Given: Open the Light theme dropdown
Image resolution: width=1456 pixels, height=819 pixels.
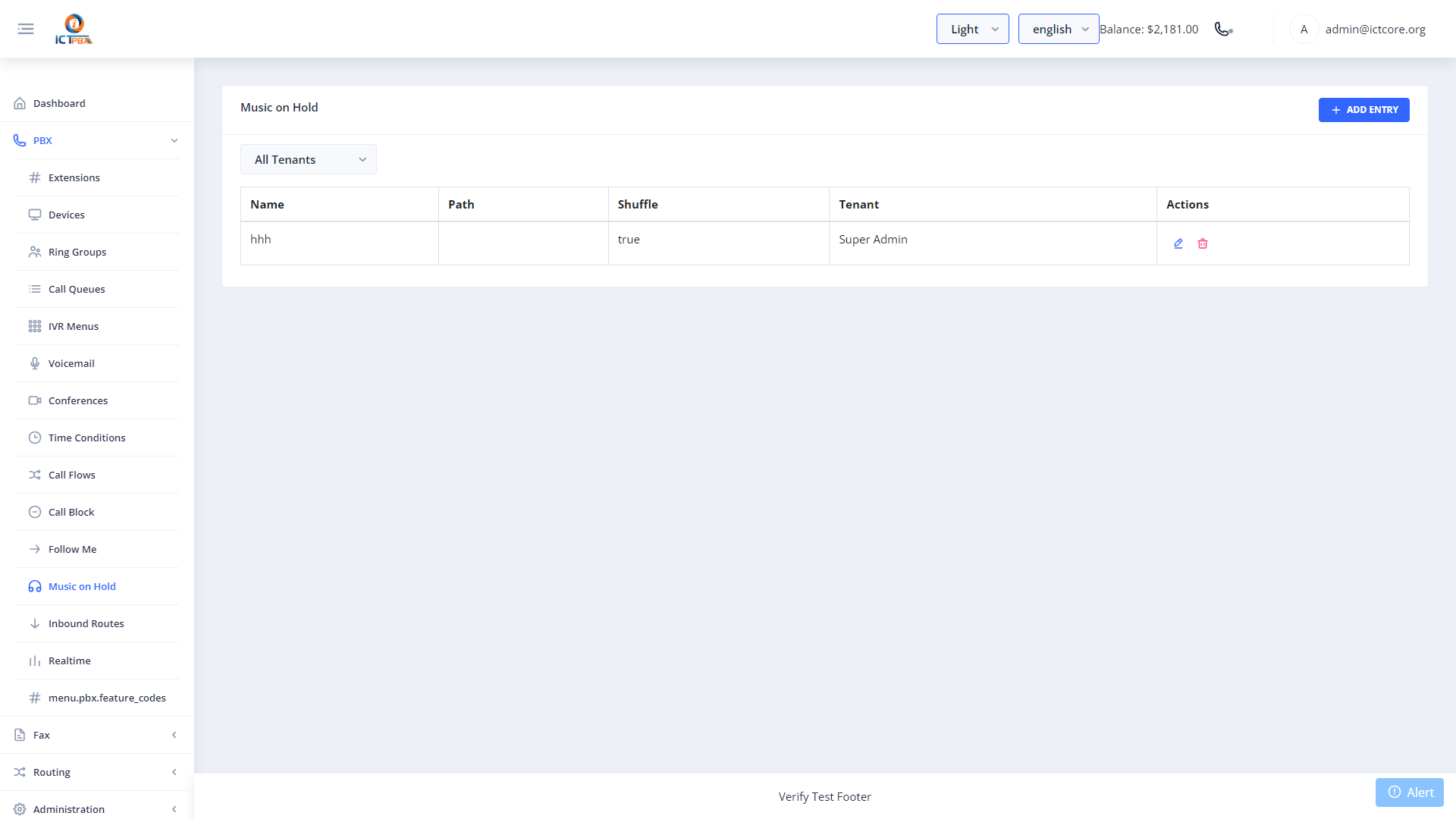Looking at the screenshot, I should pyautogui.click(x=972, y=29).
